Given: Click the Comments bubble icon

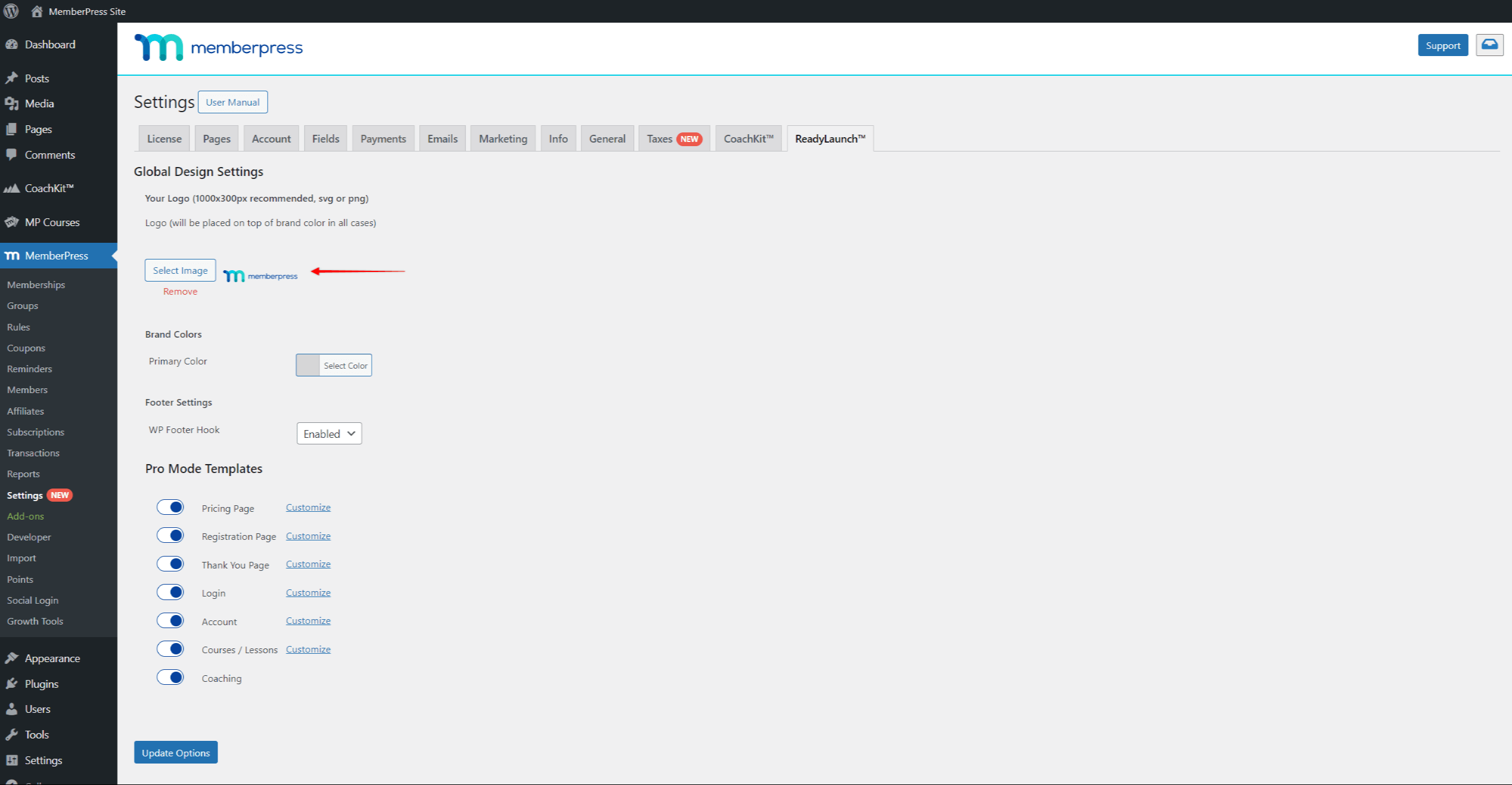Looking at the screenshot, I should tap(12, 154).
